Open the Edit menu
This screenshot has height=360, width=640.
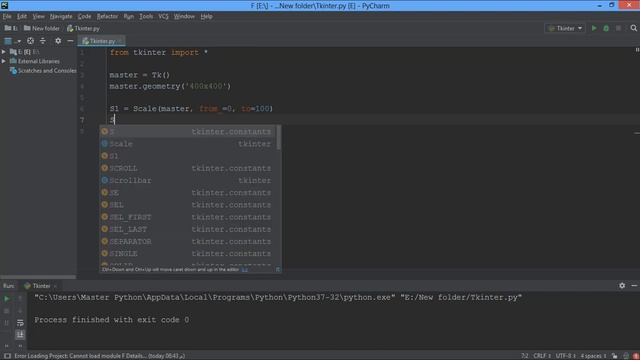(22, 16)
